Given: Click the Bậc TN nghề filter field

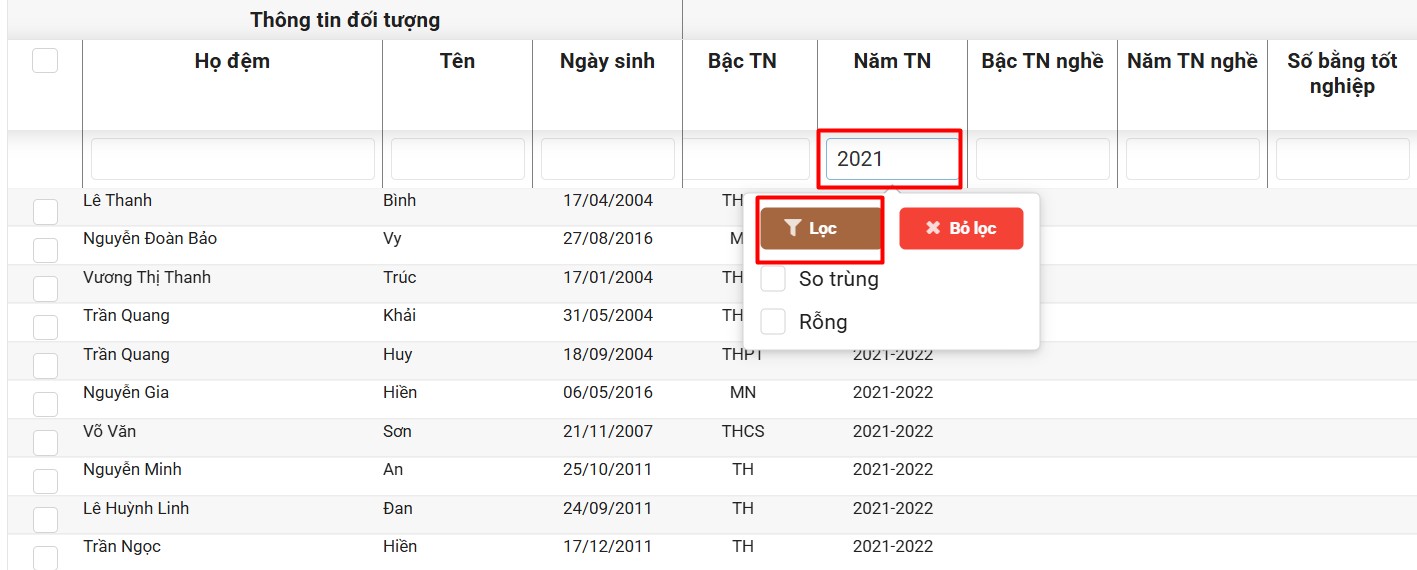Looking at the screenshot, I should (x=1043, y=159).
